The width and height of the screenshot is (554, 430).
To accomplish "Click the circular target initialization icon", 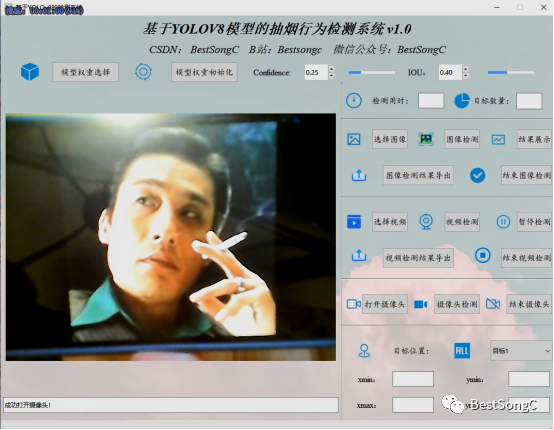I will click(143, 72).
